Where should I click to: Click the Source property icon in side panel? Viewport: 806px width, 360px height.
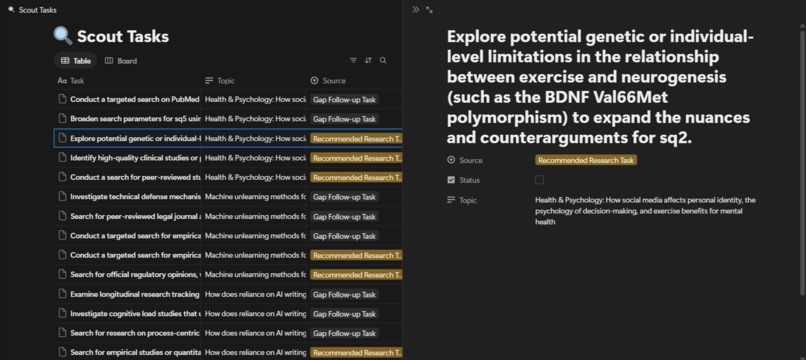pos(451,160)
